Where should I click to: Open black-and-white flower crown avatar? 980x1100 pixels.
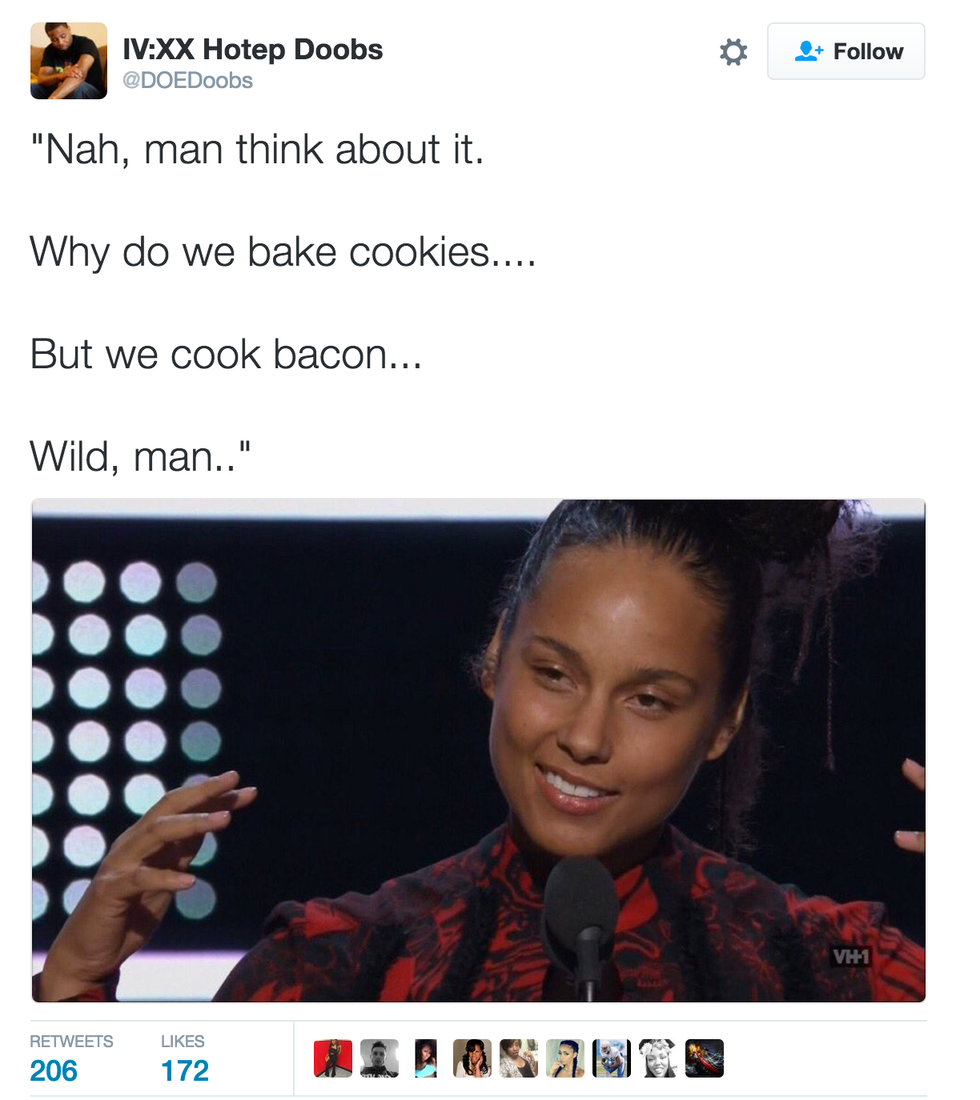pyautogui.click(x=657, y=1058)
